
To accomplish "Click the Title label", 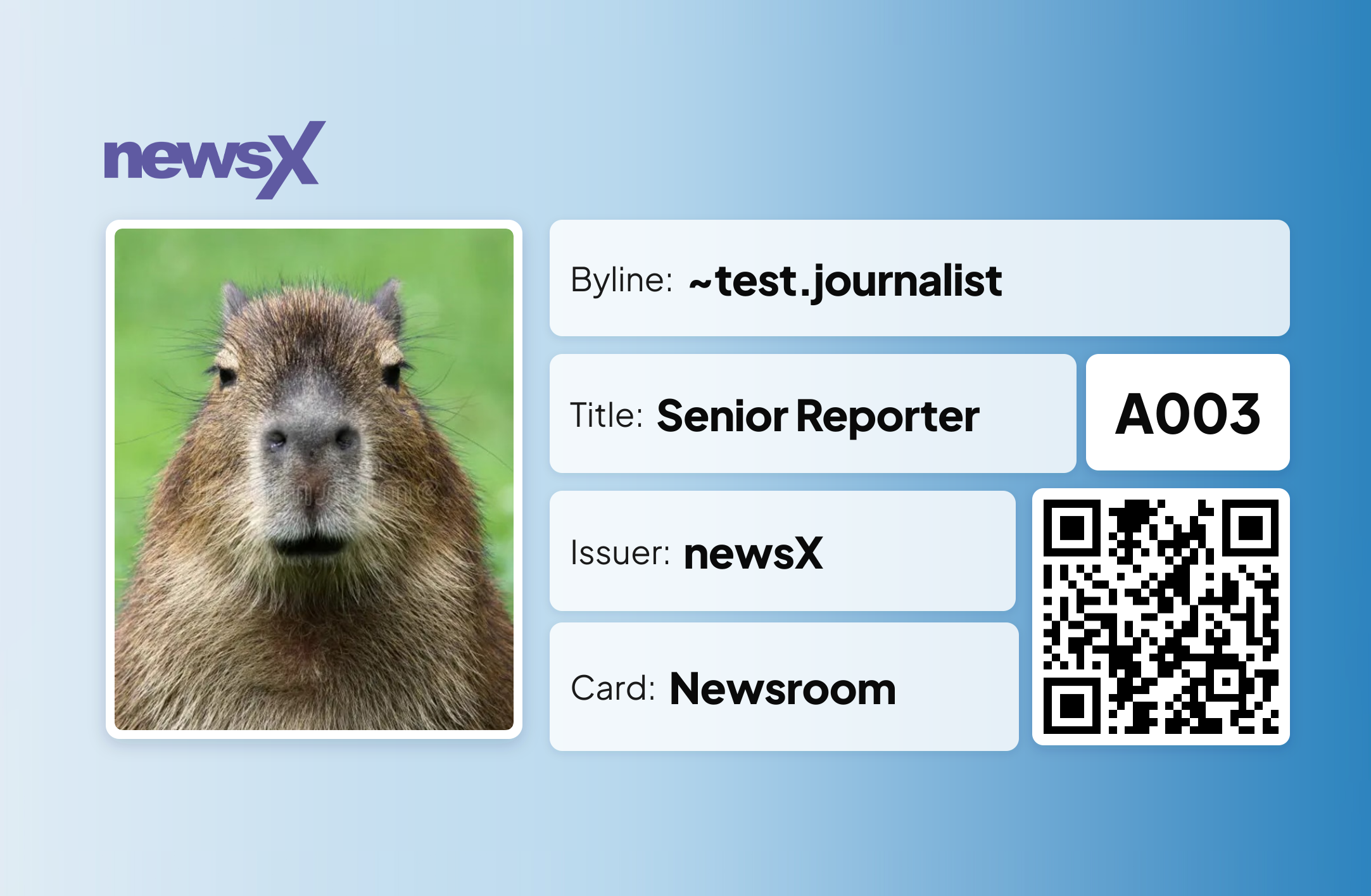I will (606, 416).
